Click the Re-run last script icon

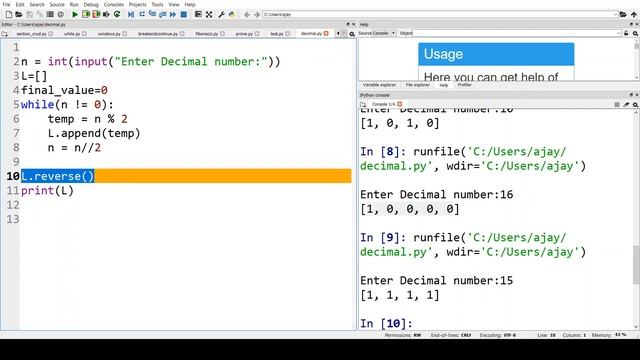pyautogui.click(x=117, y=14)
